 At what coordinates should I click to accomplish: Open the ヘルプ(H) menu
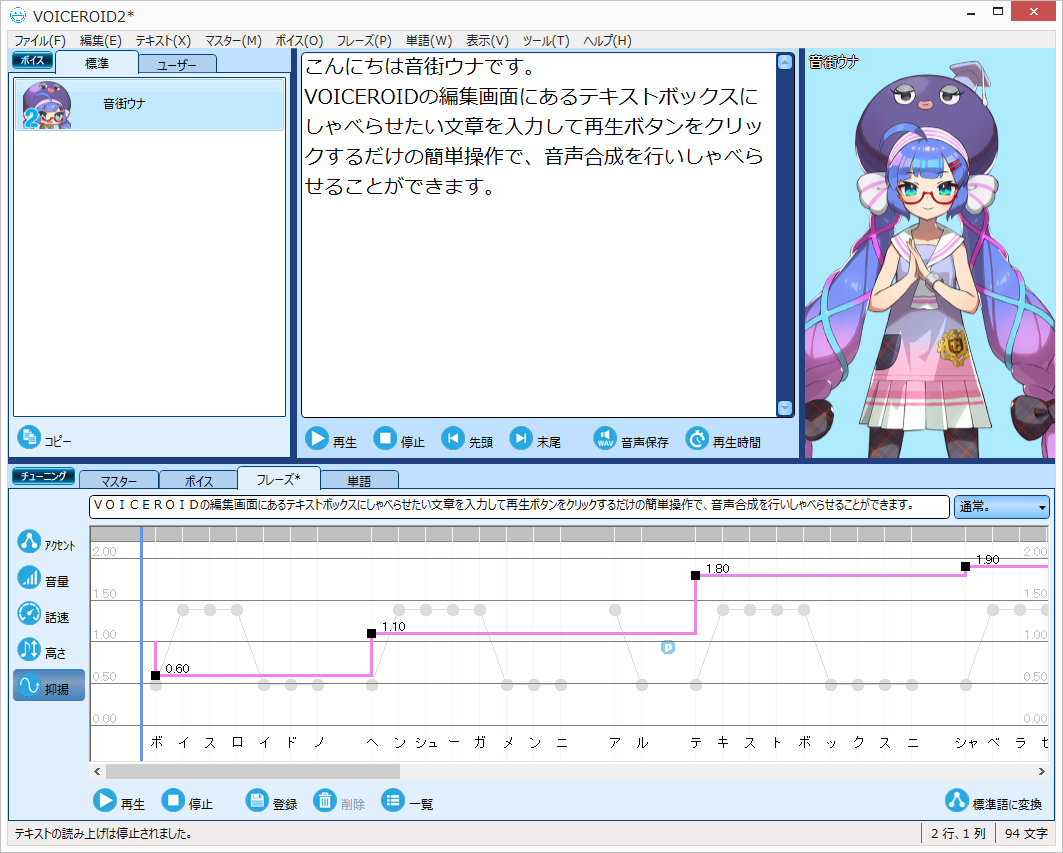tap(607, 41)
